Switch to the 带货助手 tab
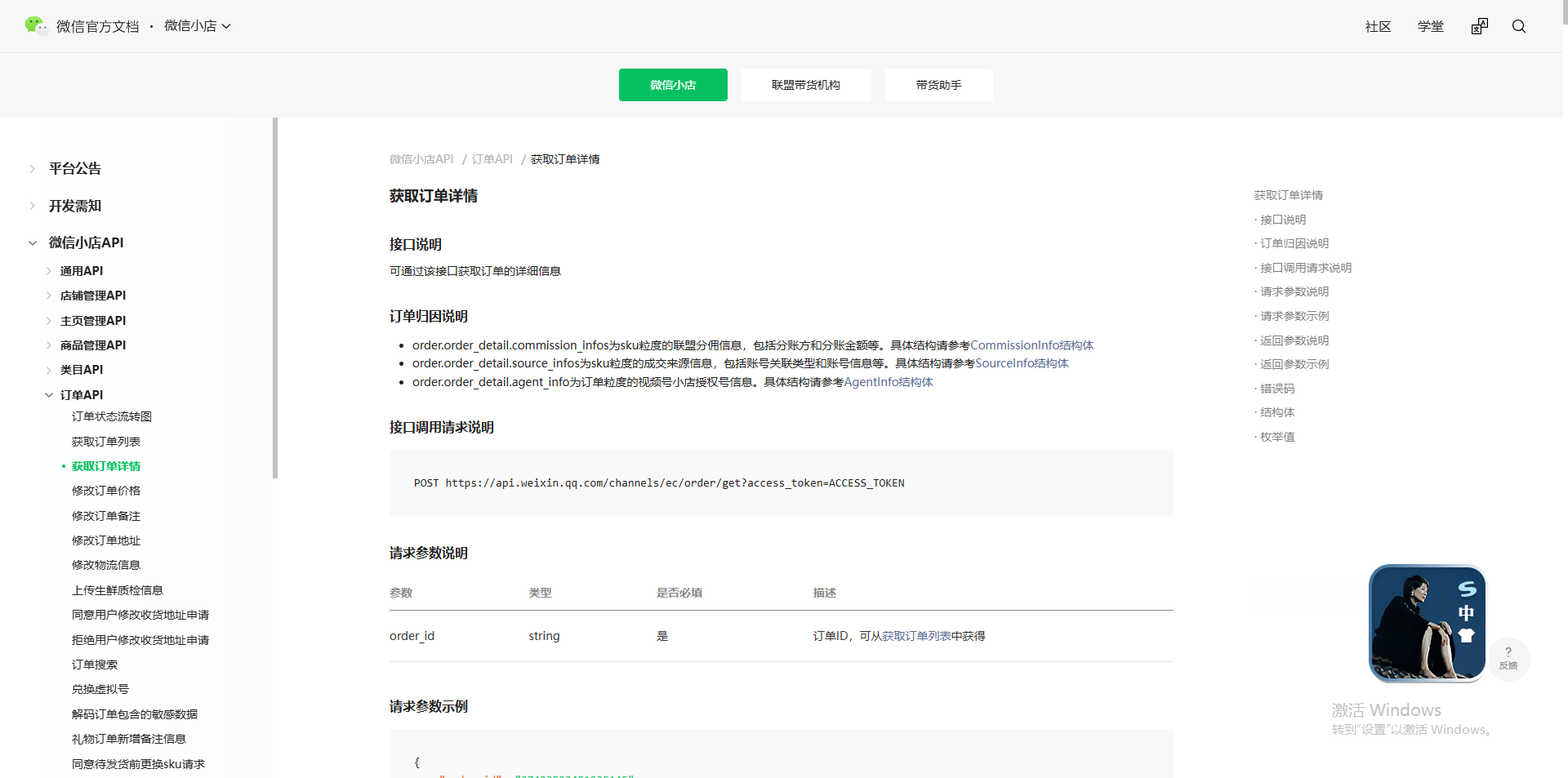Image resolution: width=1568 pixels, height=778 pixels. tap(938, 85)
